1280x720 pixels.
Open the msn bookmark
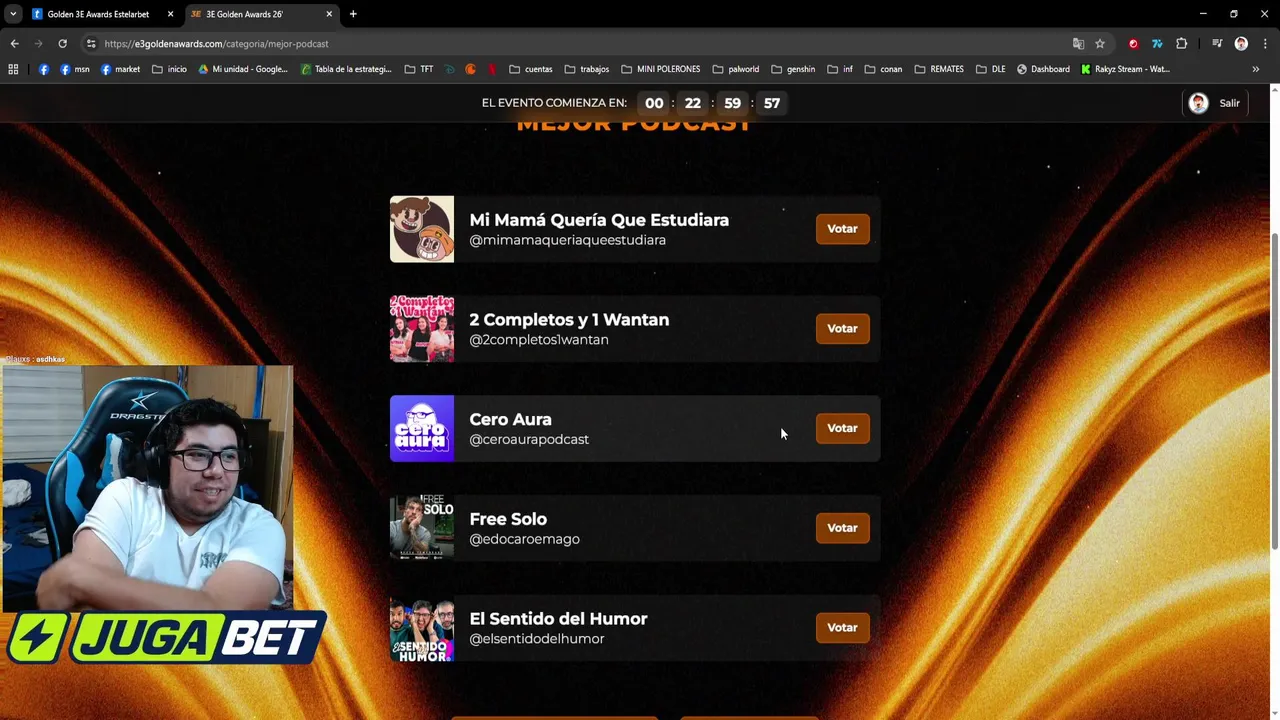[75, 69]
